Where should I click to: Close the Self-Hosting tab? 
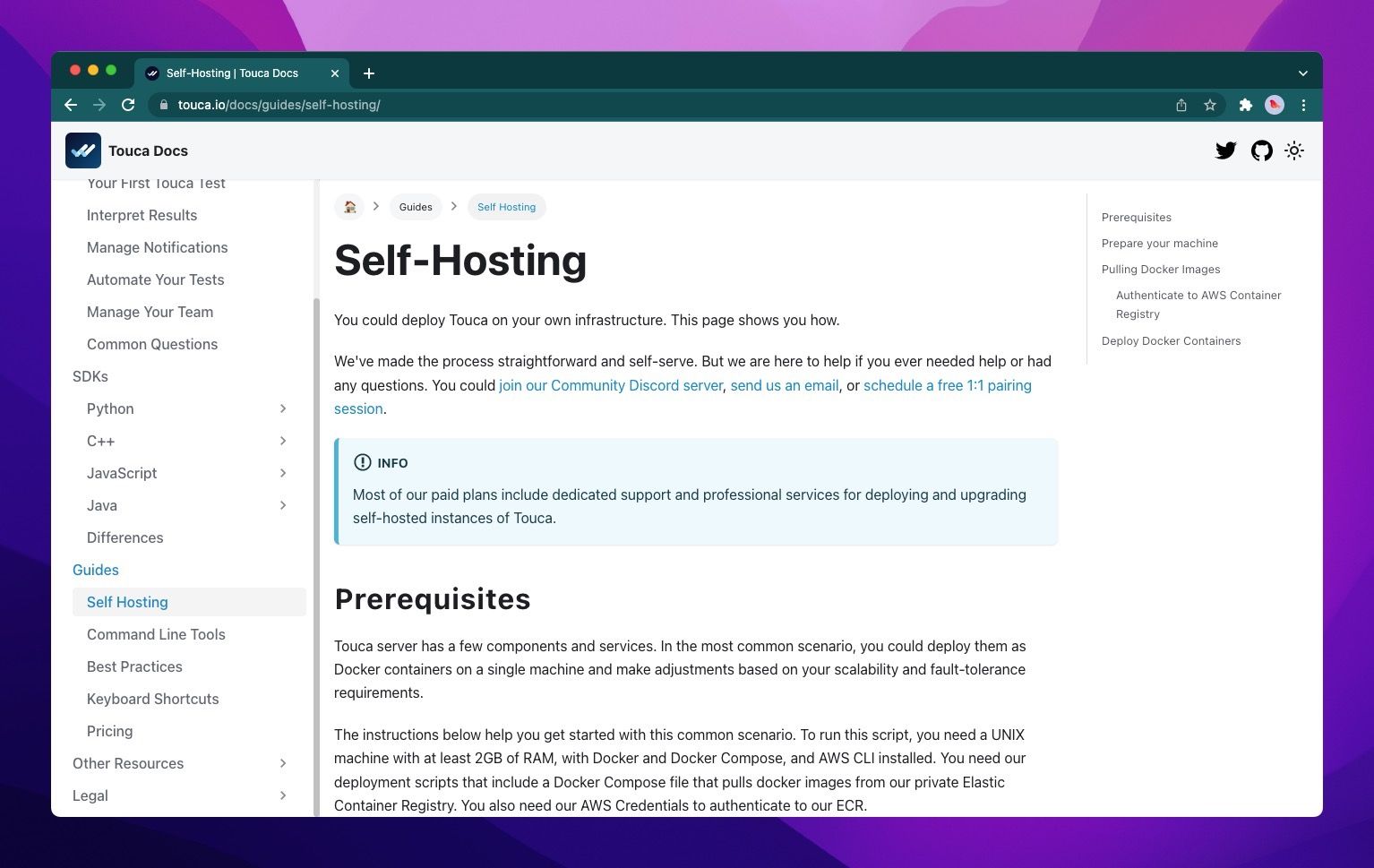pos(335,73)
